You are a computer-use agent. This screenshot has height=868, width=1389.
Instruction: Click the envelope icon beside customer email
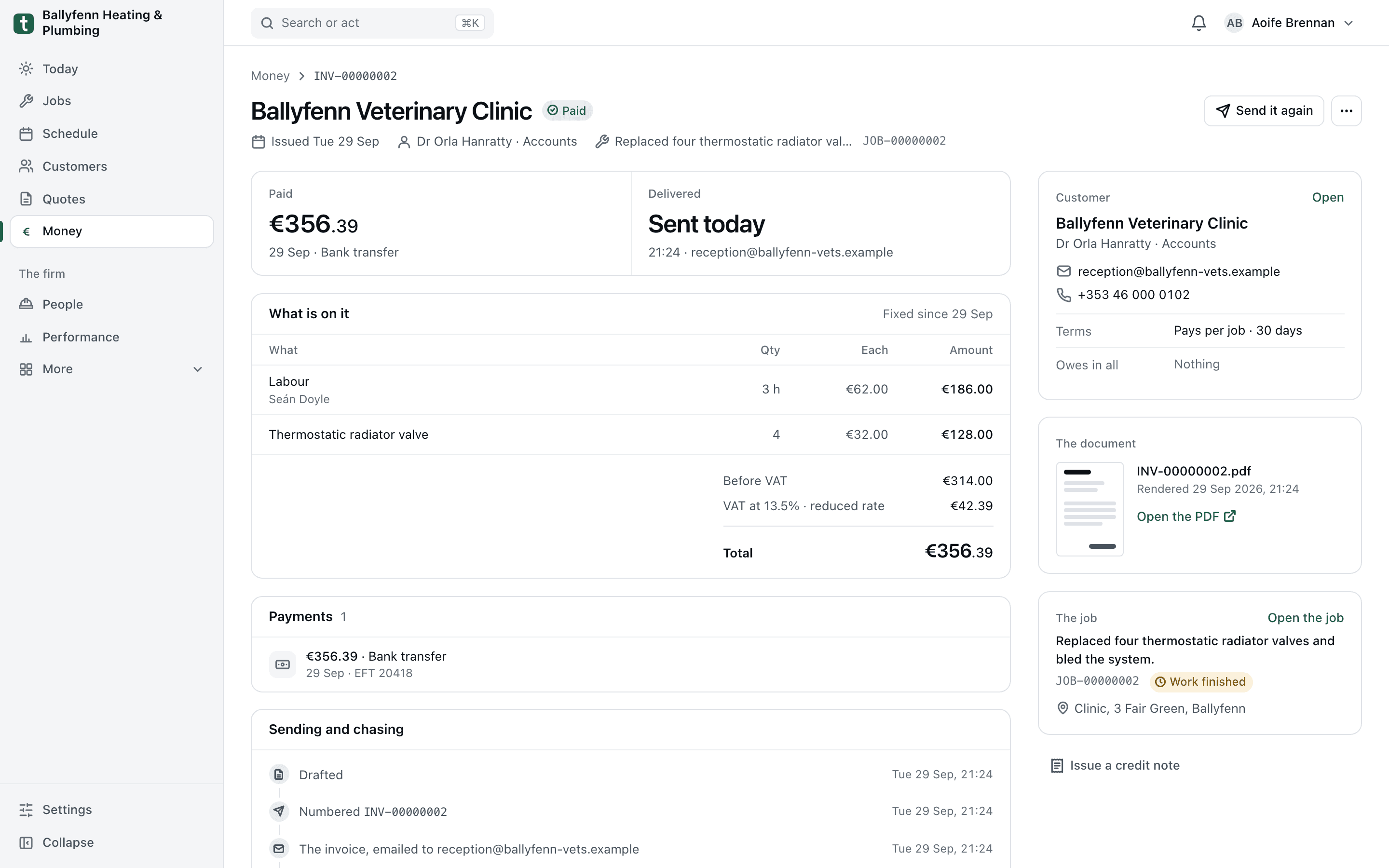pos(1063,271)
